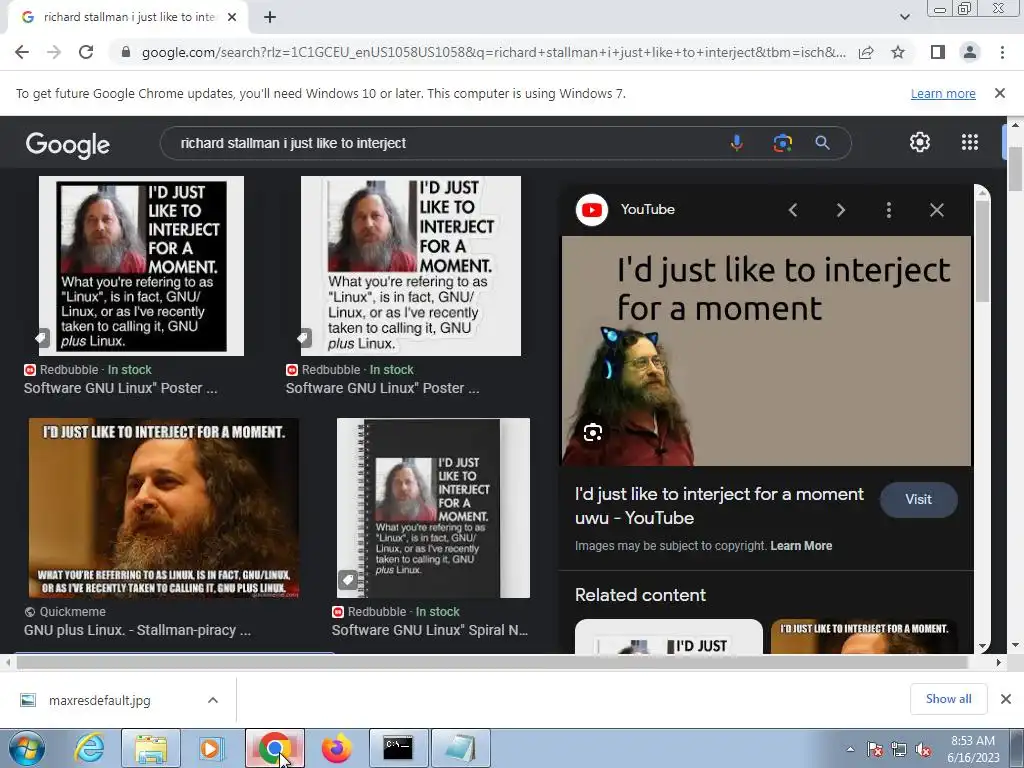Screen dimensions: 1024x768
Task: Click the YouTube source logo in preview
Action: [592, 210]
